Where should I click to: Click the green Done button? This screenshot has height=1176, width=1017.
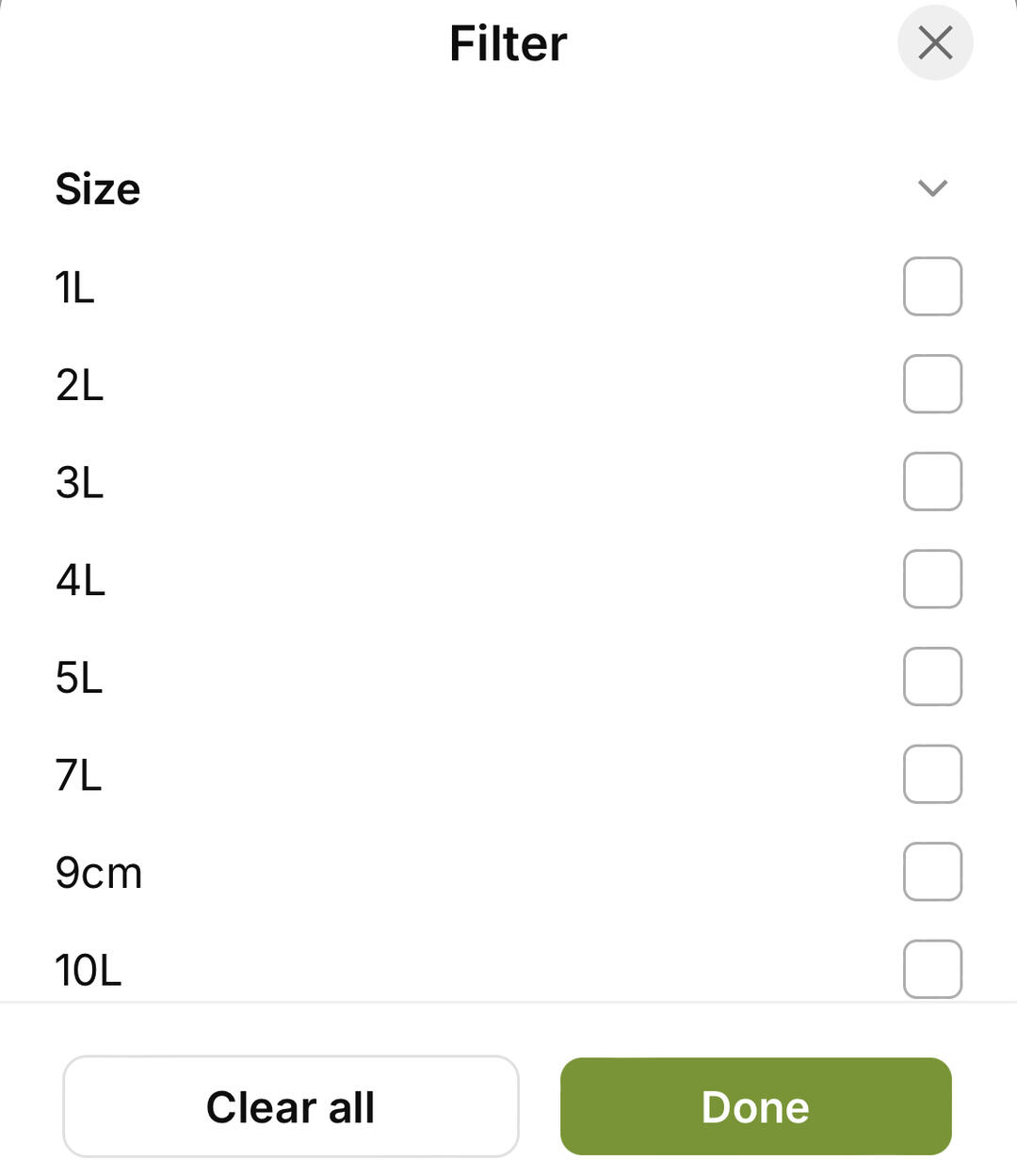tap(755, 1106)
